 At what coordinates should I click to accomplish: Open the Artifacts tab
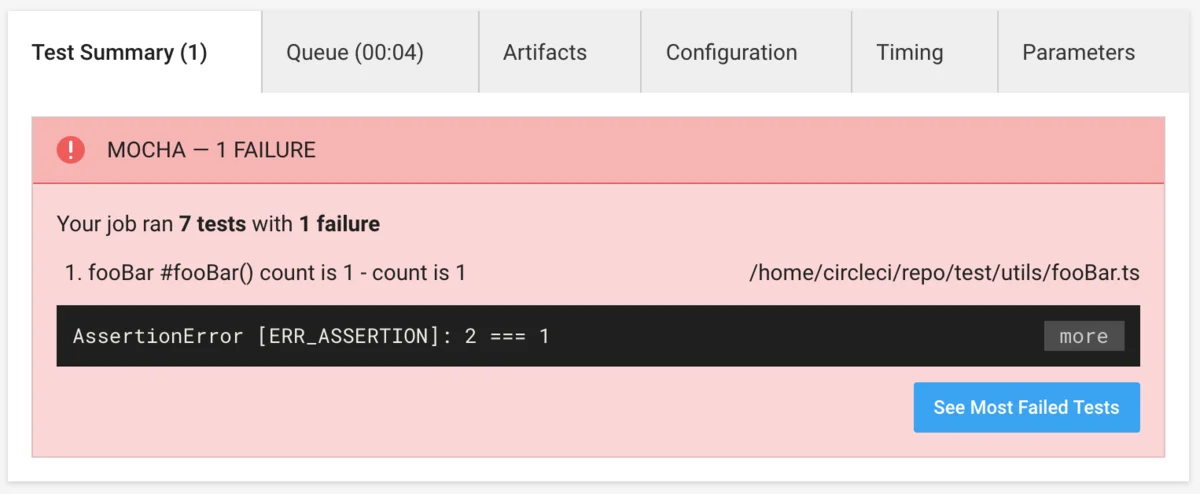tap(545, 53)
